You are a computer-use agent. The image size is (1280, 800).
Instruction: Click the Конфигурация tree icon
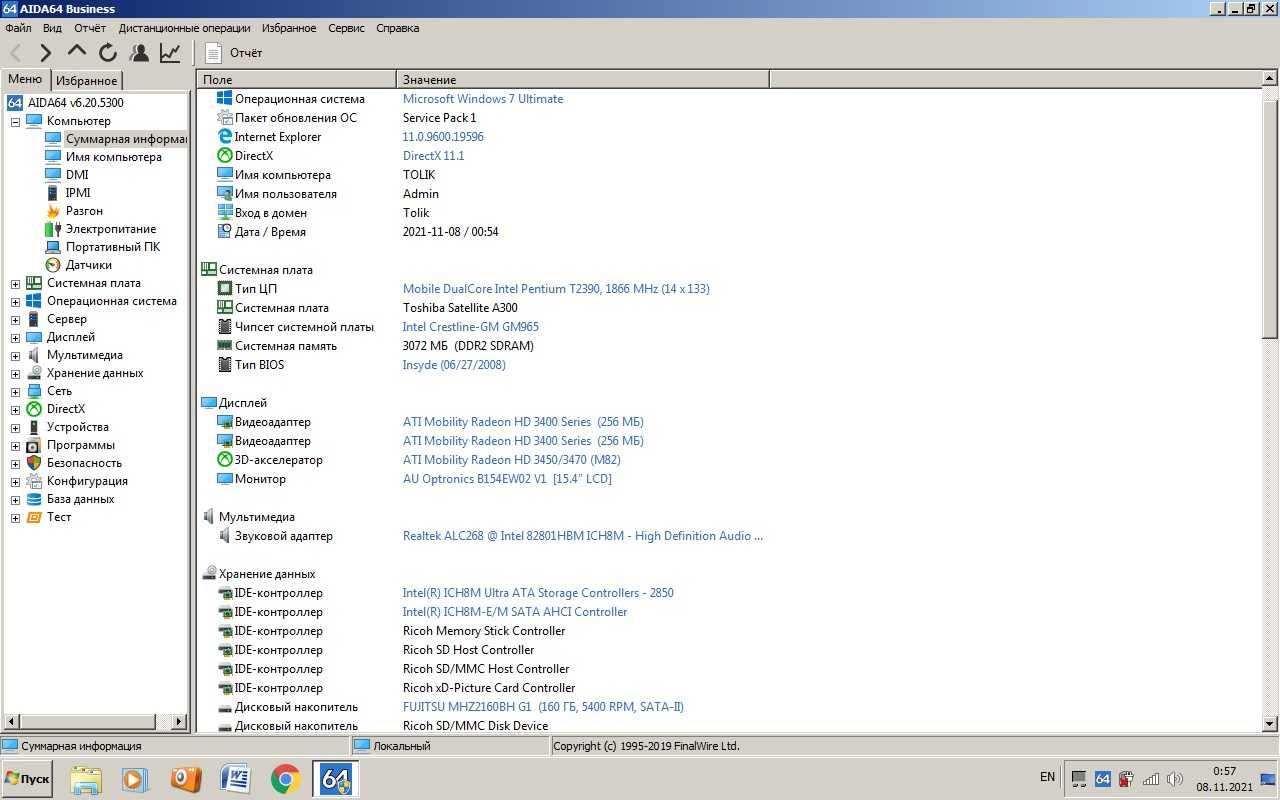34,481
